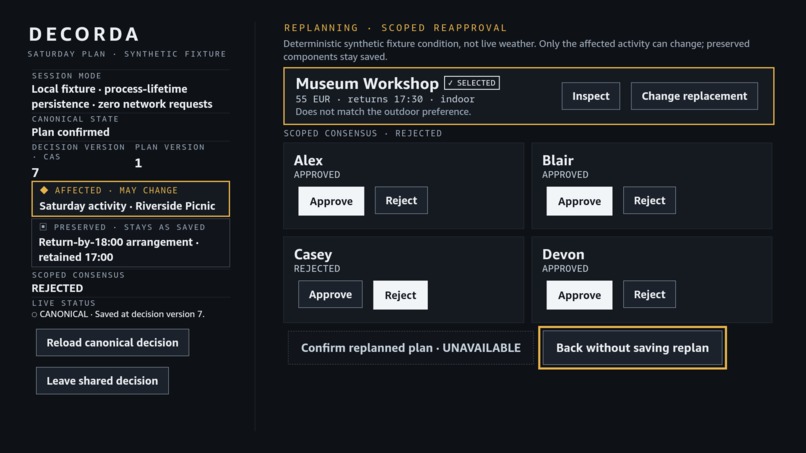Screen dimensions: 806x453
Task: Click Casey's REJECTED status label
Action: pyautogui.click(x=317, y=268)
